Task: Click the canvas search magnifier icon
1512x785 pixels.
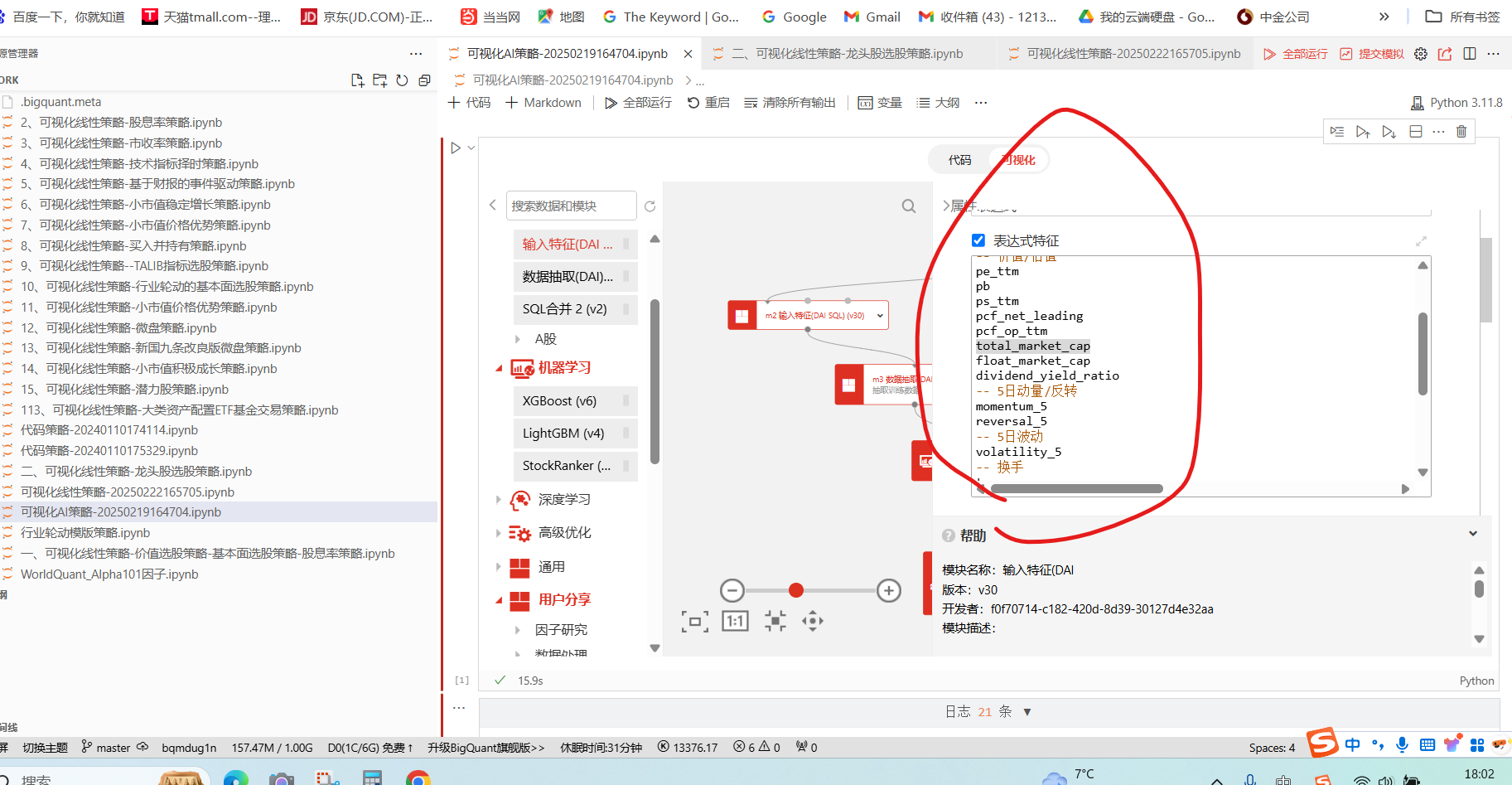Action: click(909, 206)
